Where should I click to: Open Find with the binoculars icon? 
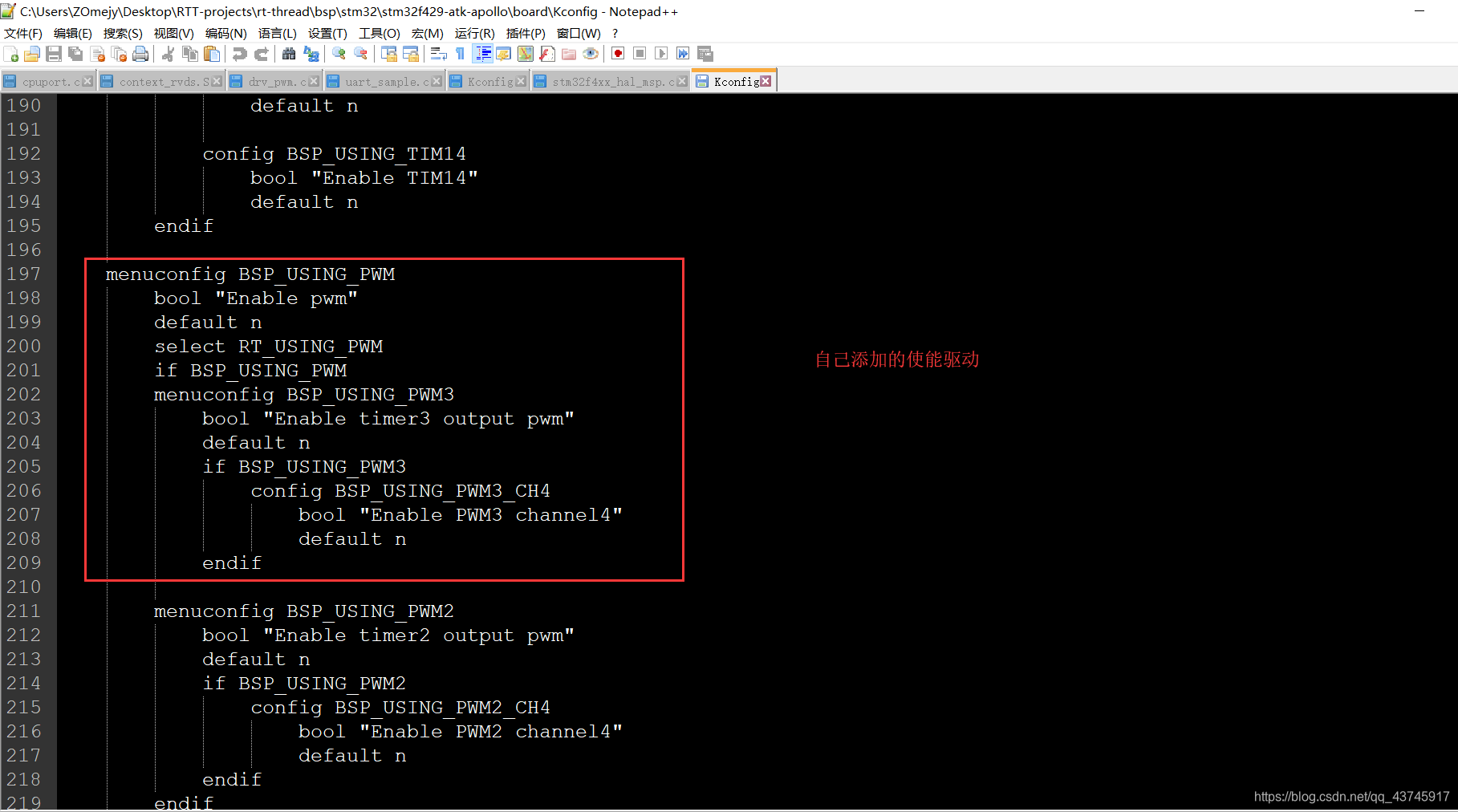pos(289,54)
